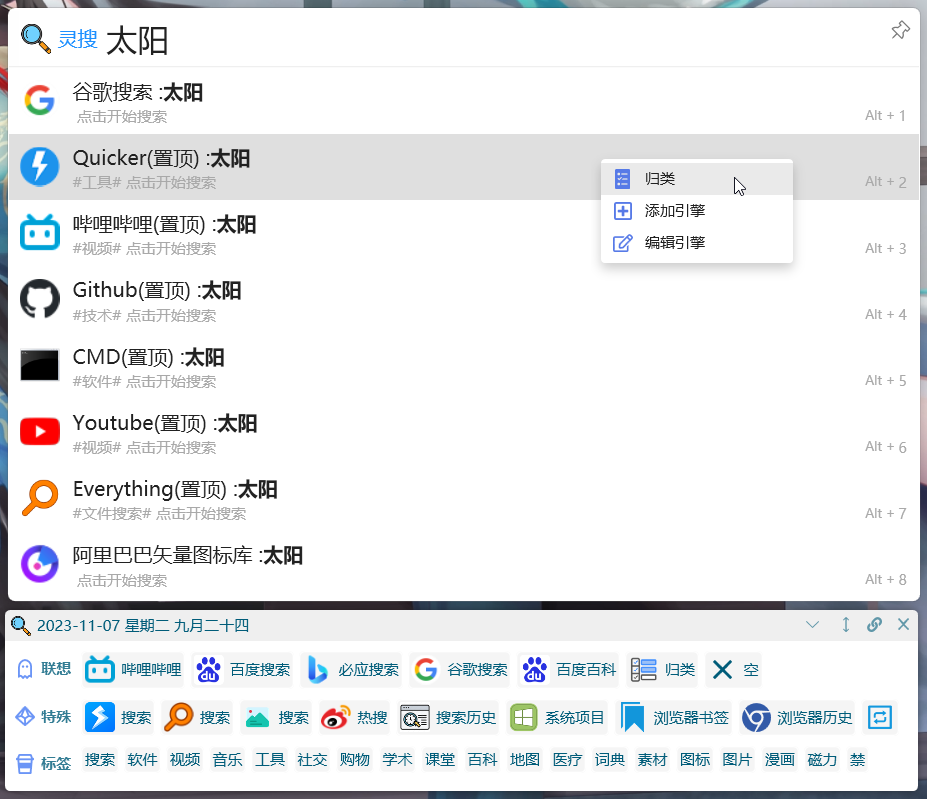Select the 词典 tag
Viewport: 927px width, 799px height.
610,759
